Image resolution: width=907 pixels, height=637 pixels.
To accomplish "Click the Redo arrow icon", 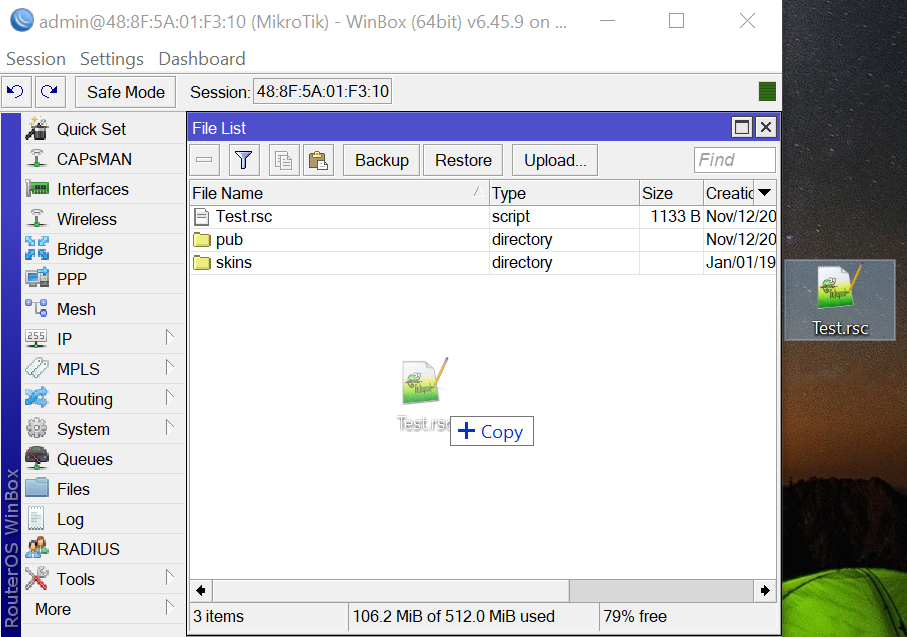I will click(x=50, y=91).
